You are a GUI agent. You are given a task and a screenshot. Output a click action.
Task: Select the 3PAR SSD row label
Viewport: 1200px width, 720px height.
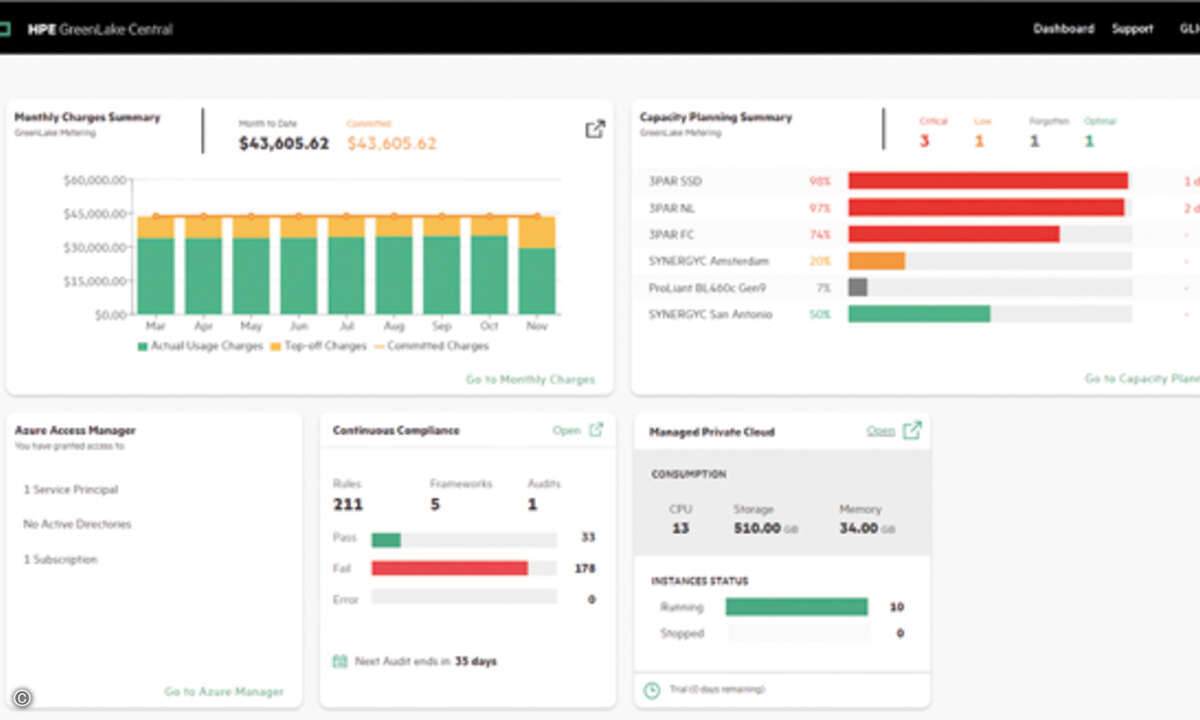[676, 181]
